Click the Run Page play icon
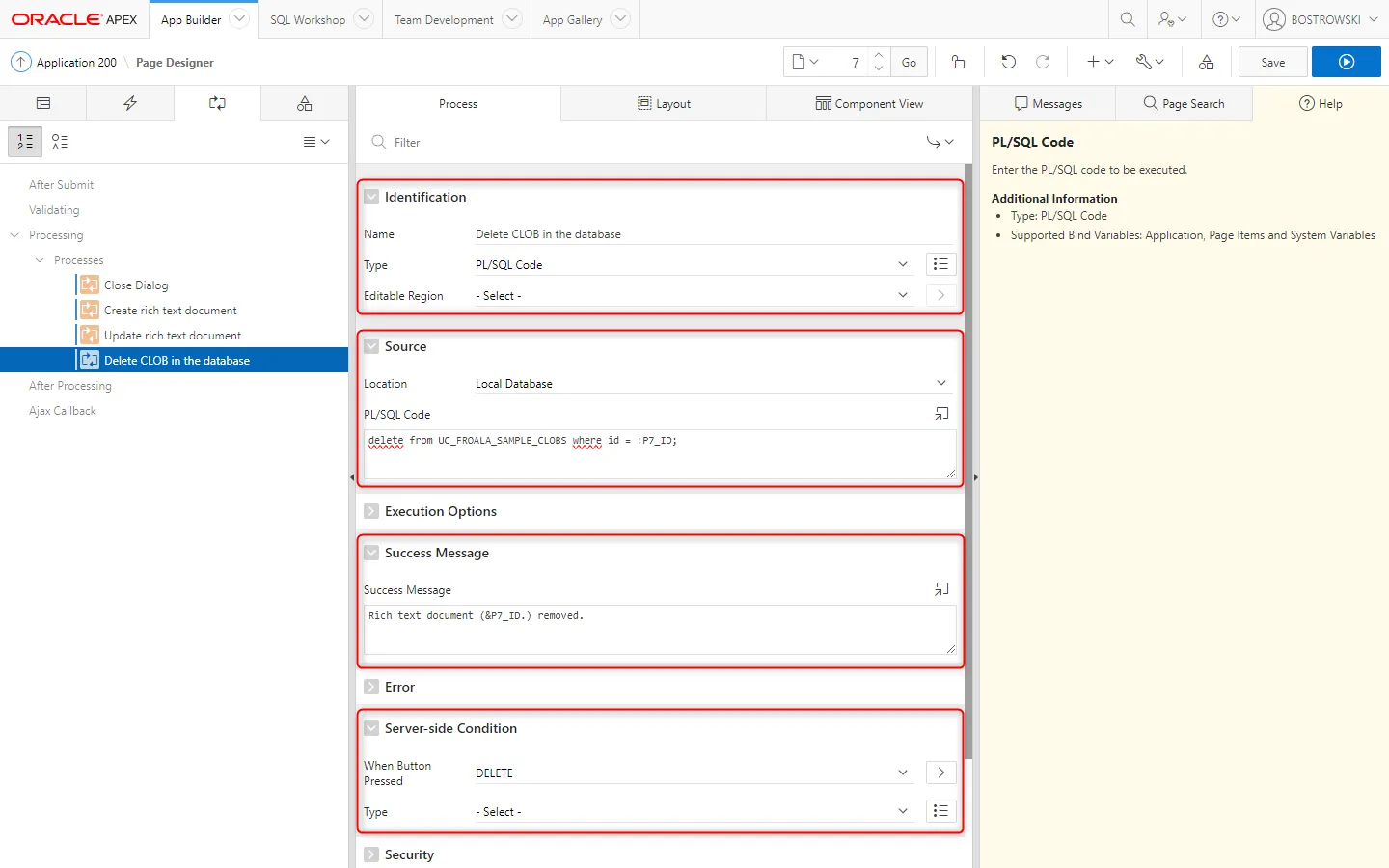This screenshot has width=1389, height=868. (x=1346, y=62)
